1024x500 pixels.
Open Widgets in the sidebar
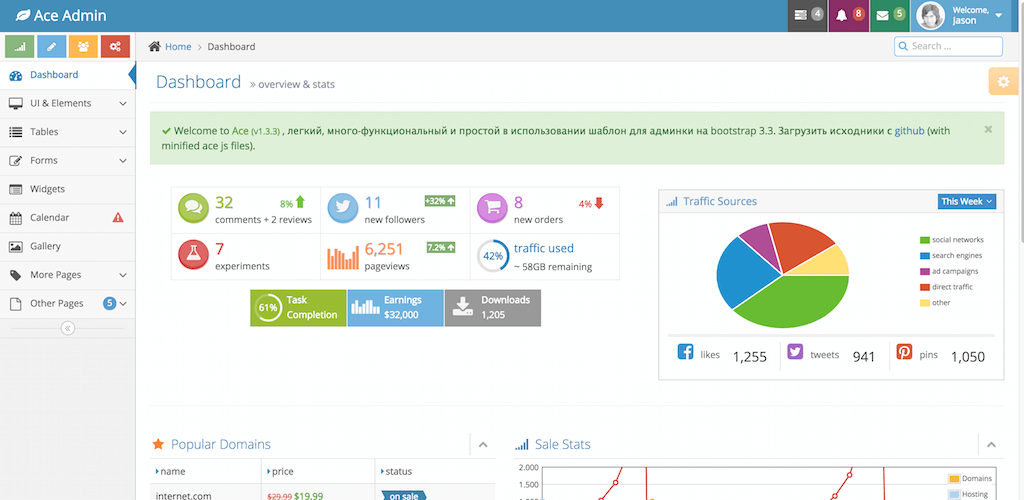[68, 189]
